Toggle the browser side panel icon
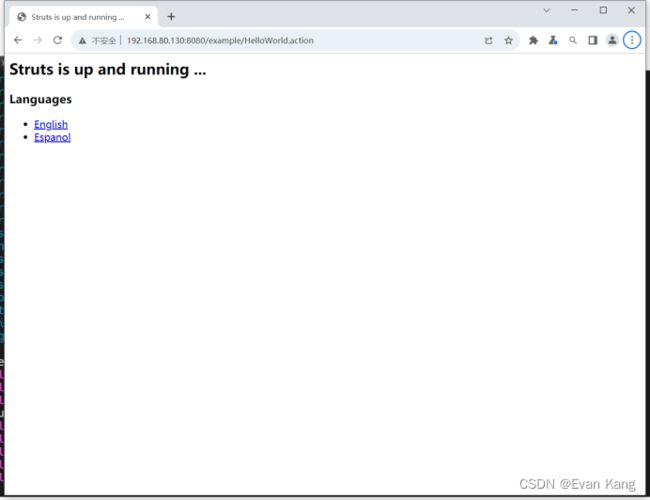 [x=593, y=40]
